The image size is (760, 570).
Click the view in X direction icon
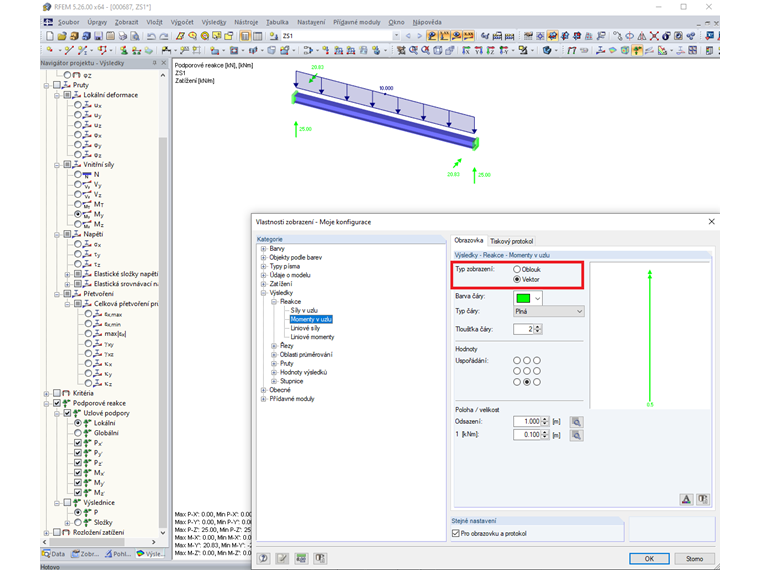[466, 50]
